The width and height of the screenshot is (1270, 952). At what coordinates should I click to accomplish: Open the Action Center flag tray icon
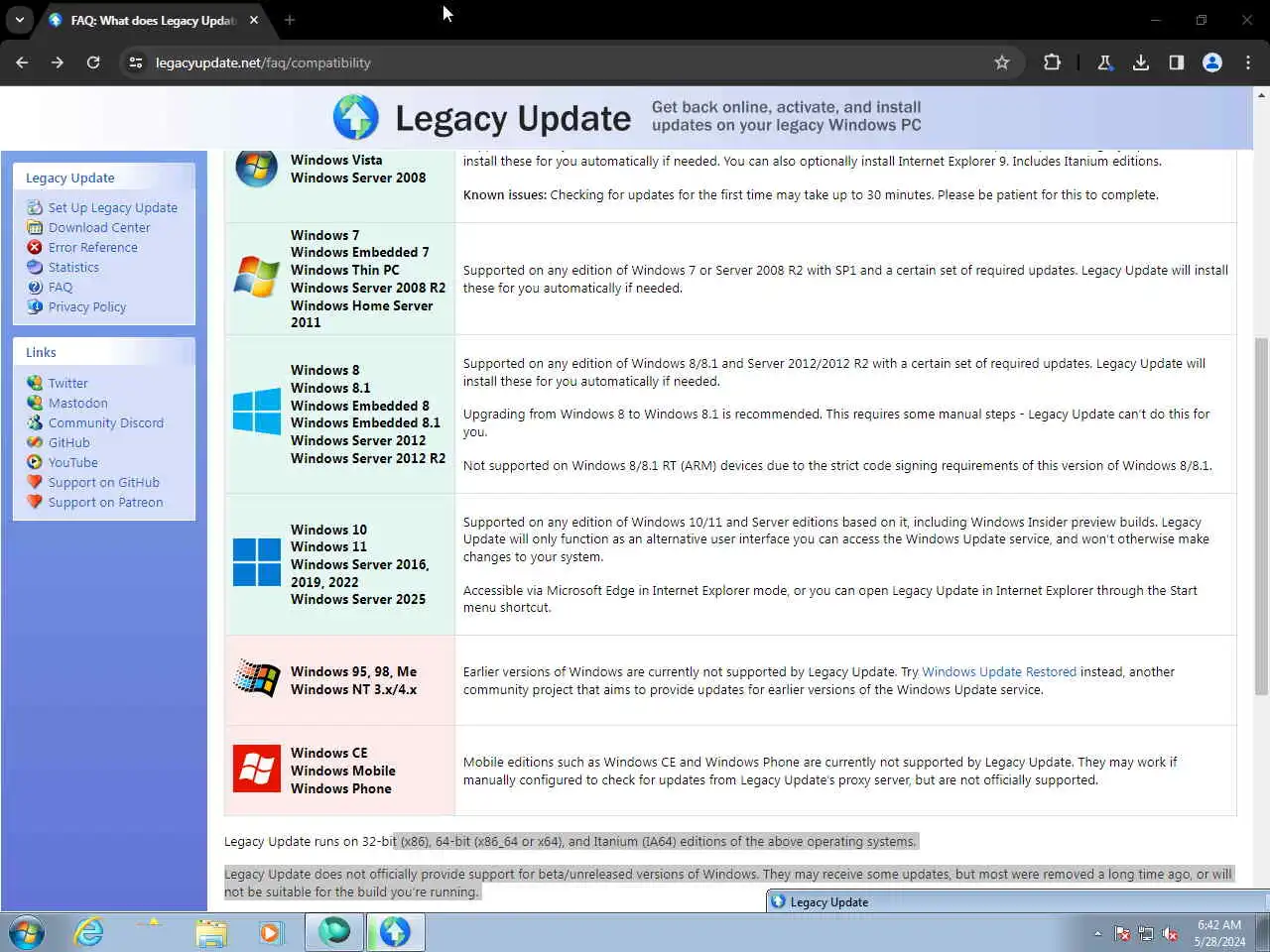click(x=1122, y=933)
